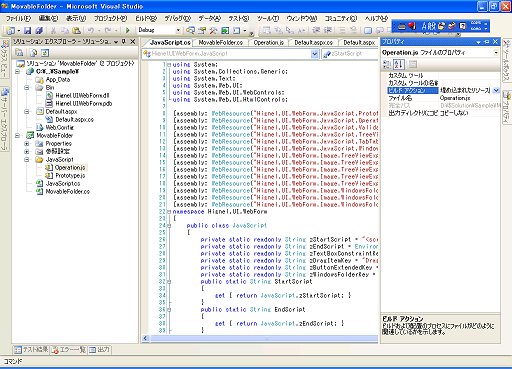Open the エラー一覧 bottom panel tab
This screenshot has width=512, height=369.
pos(68,350)
